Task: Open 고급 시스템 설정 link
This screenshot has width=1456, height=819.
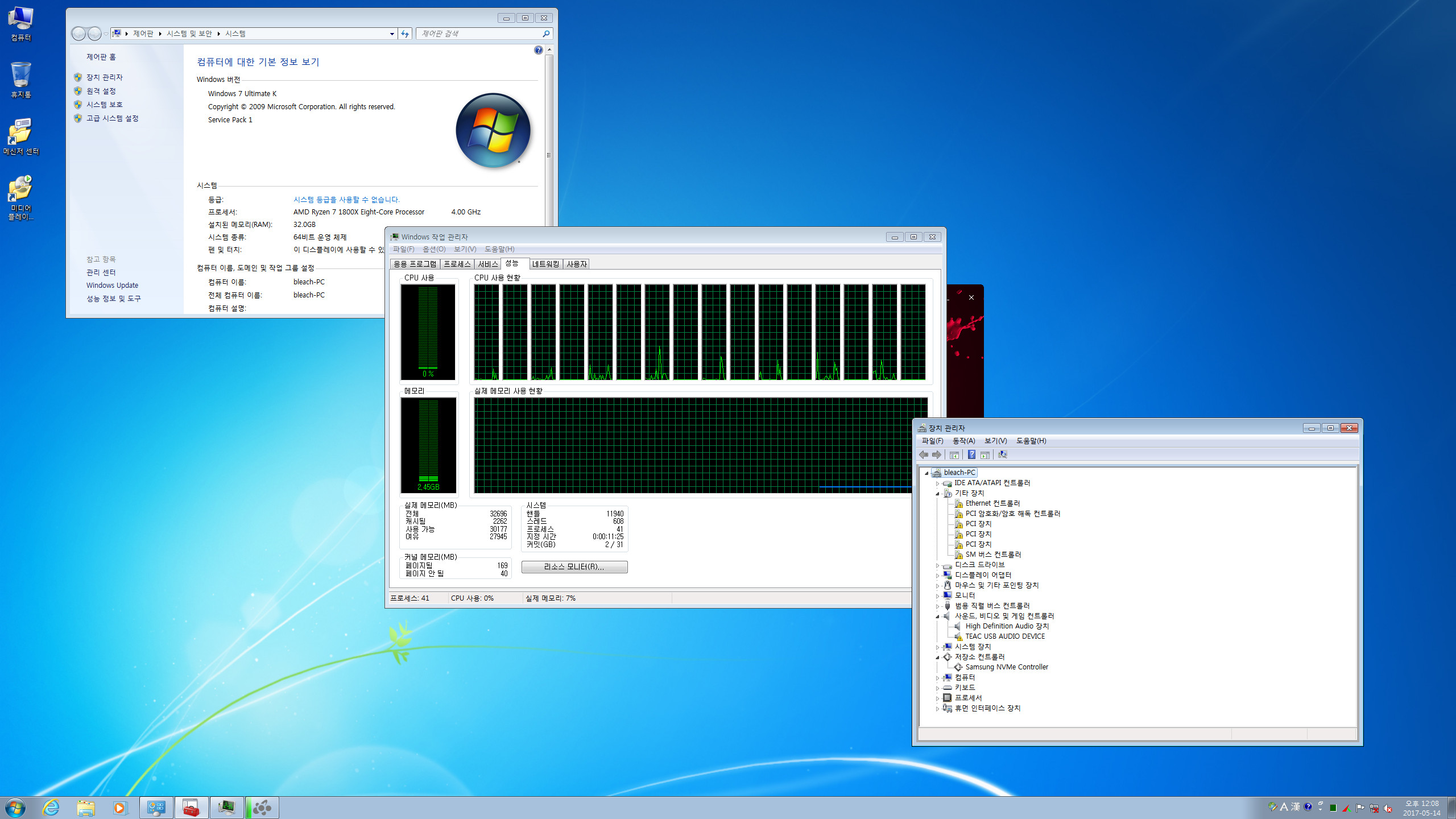Action: tap(113, 118)
